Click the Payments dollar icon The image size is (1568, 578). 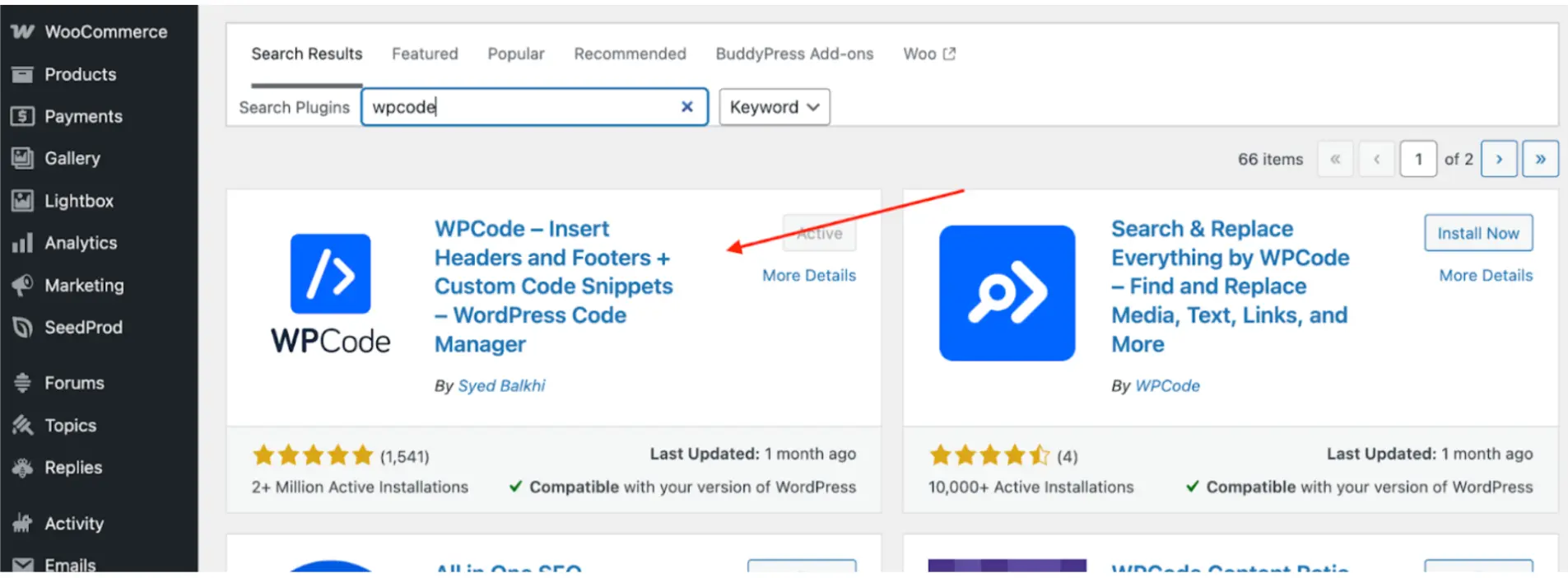click(x=22, y=117)
